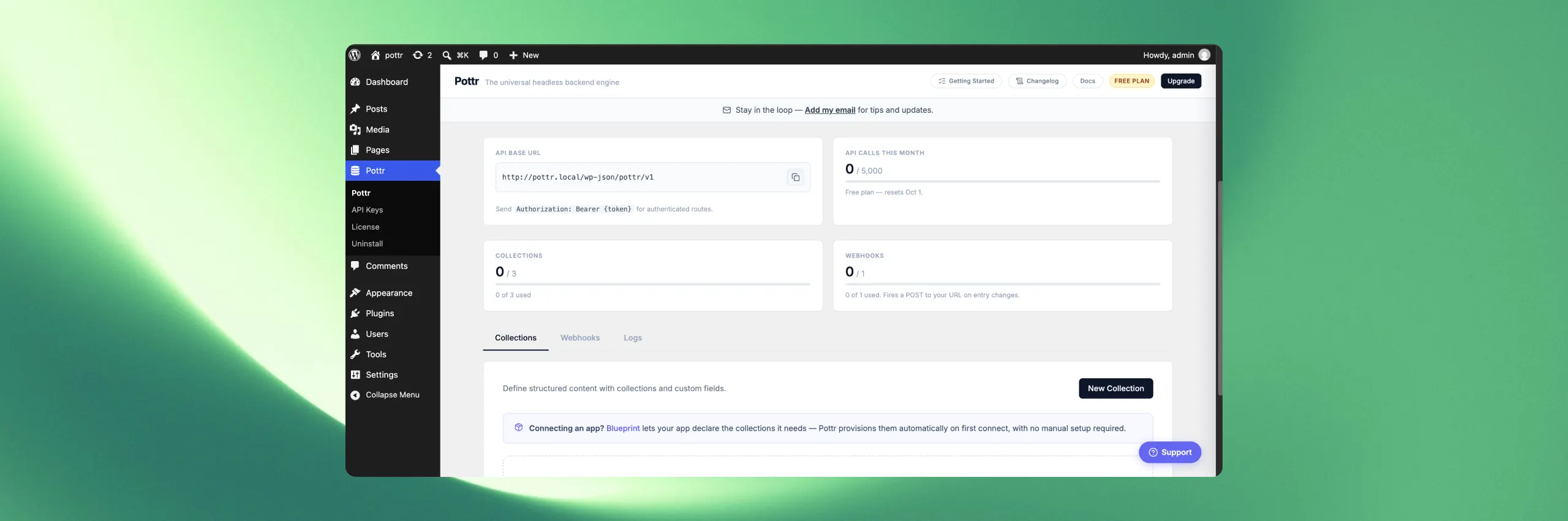The image size is (1568, 521).
Task: Open the API Keys submenu
Action: 367,210
